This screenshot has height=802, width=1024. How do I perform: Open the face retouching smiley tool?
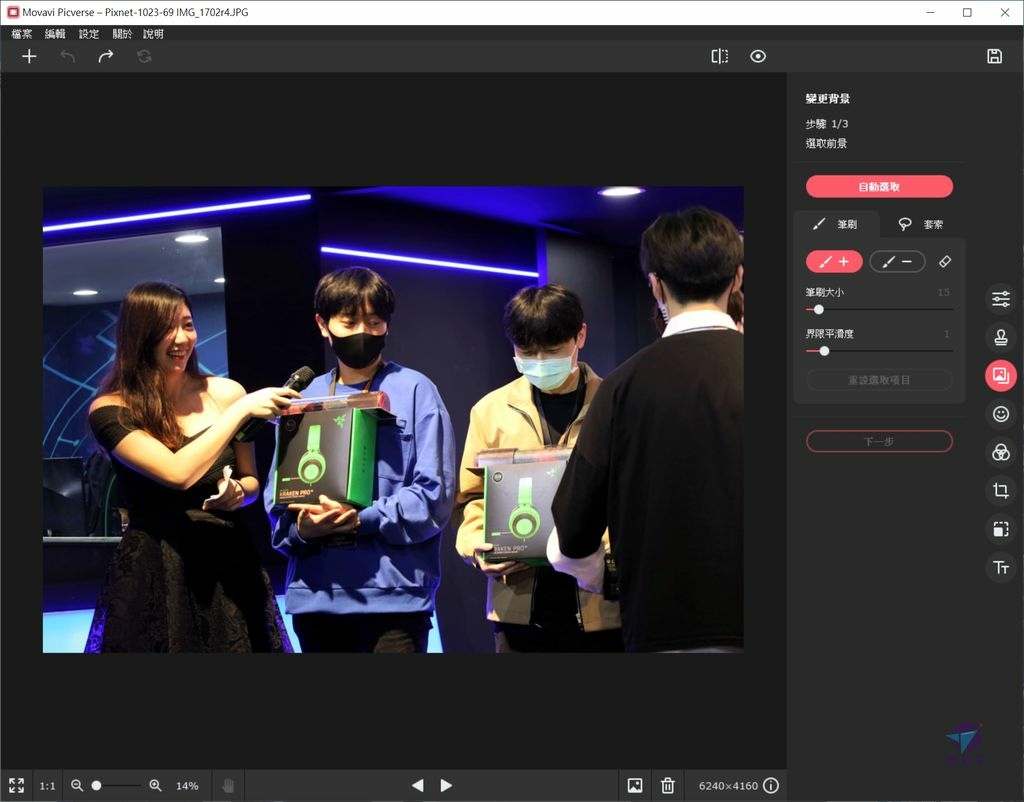1000,414
